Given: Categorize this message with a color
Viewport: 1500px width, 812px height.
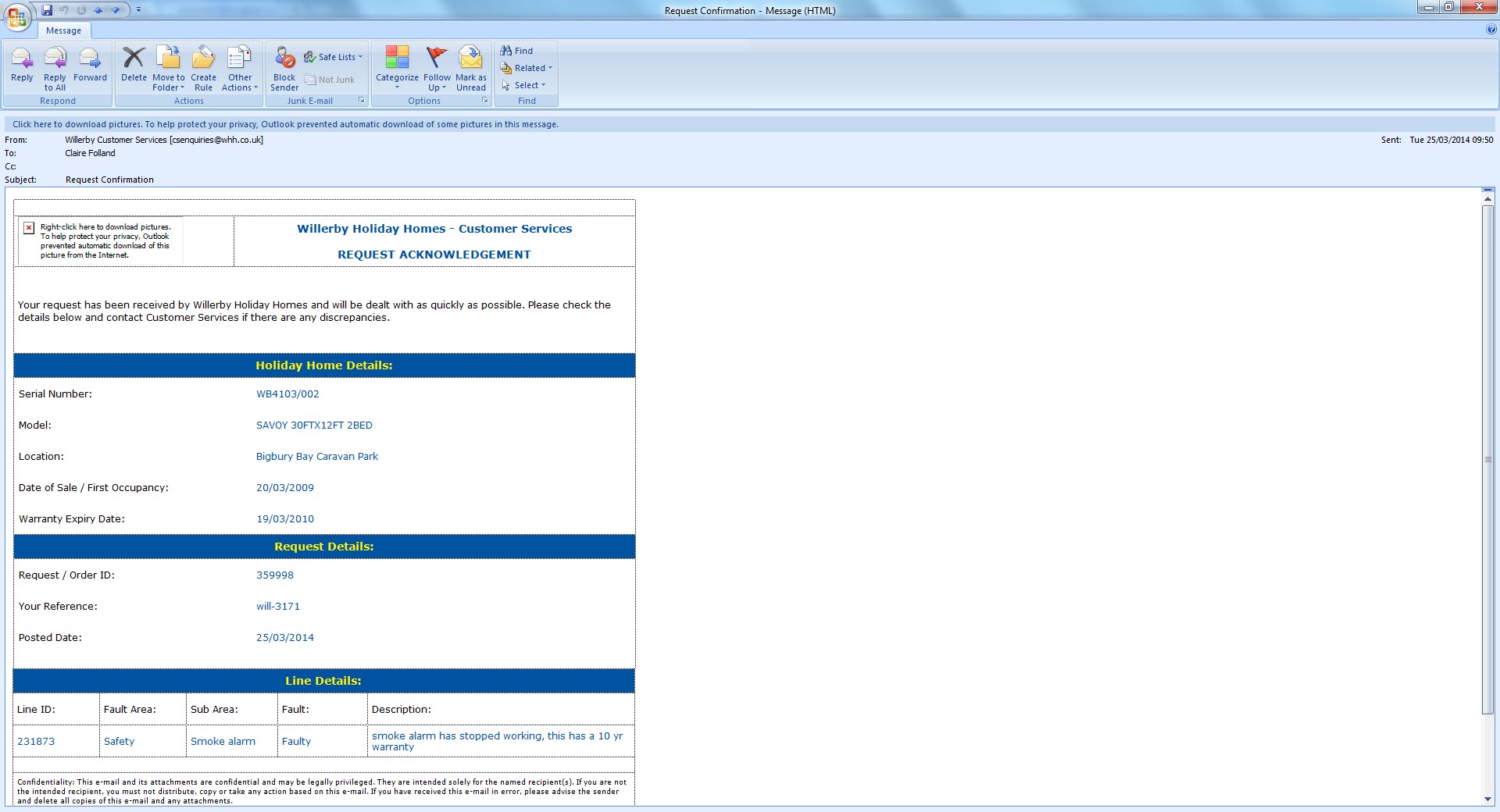Looking at the screenshot, I should tap(397, 69).
